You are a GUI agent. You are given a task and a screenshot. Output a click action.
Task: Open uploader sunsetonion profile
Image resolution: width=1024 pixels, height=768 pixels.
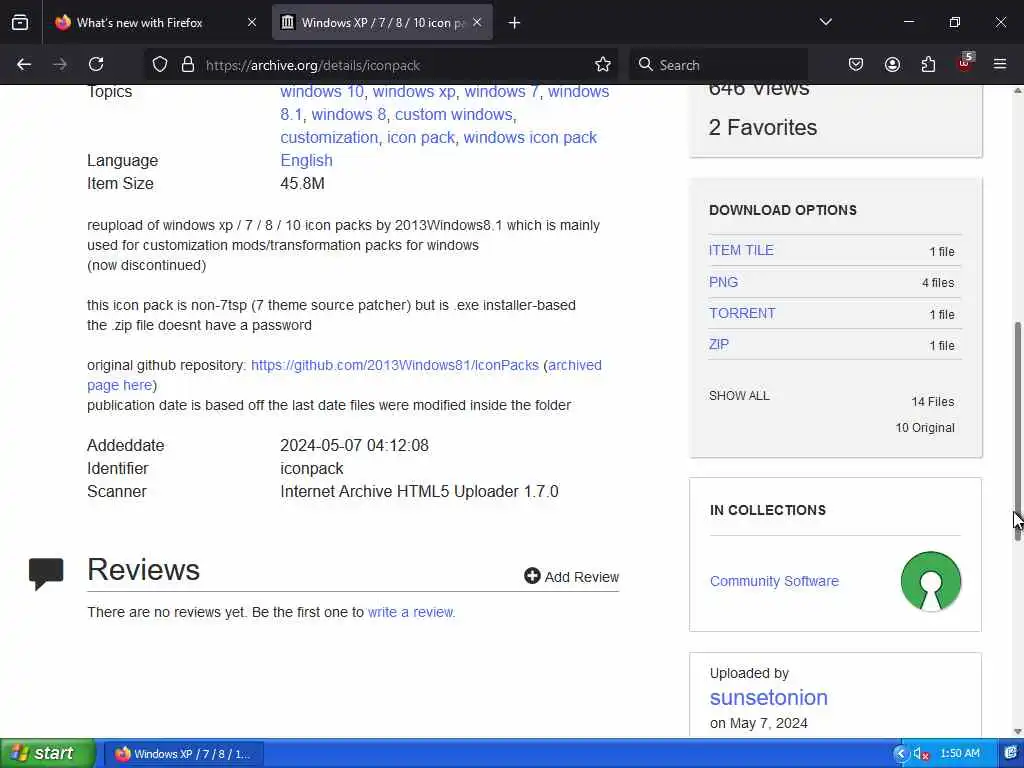click(x=769, y=697)
